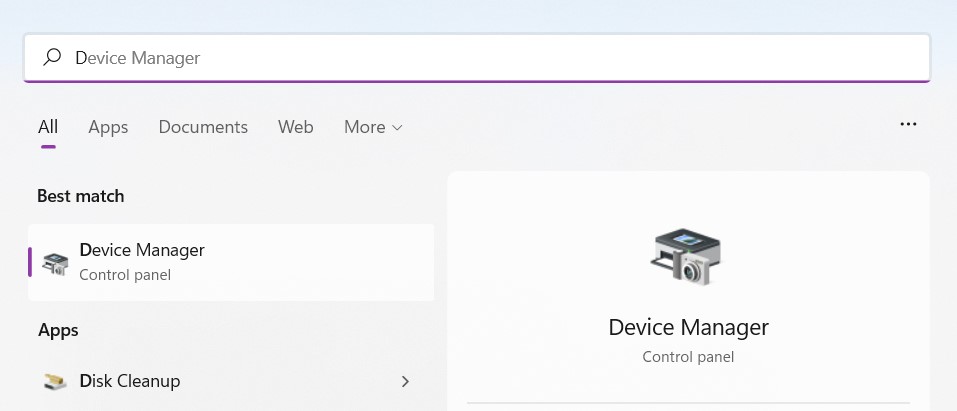
Task: Click the magnifying glass search icon
Action: [52, 57]
